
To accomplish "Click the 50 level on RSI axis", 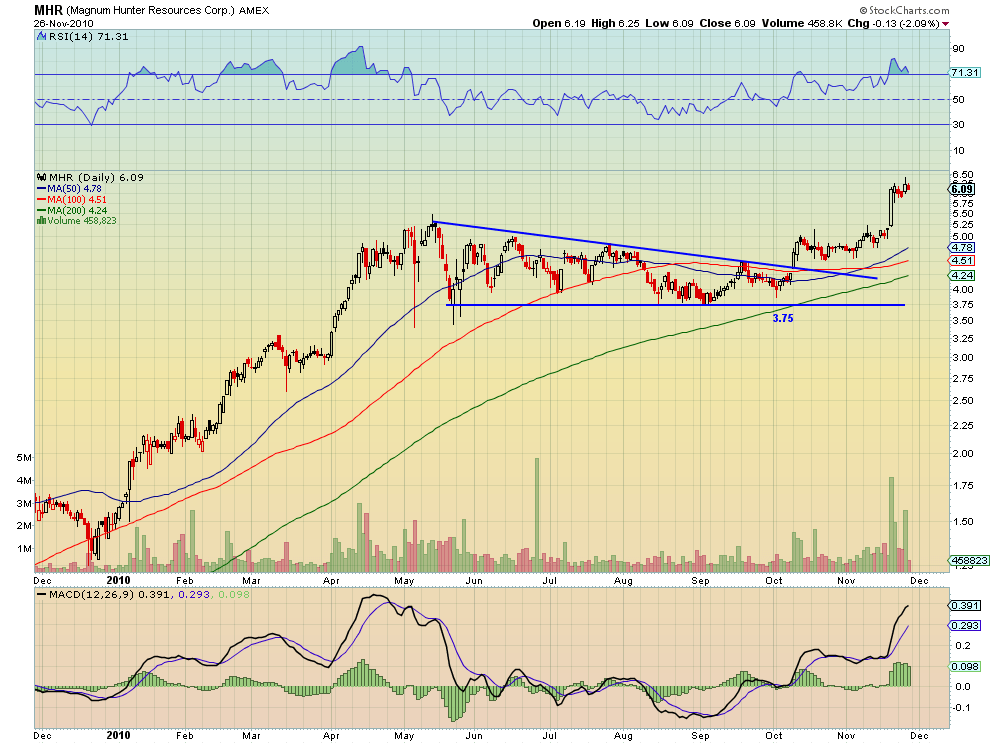I will (958, 100).
